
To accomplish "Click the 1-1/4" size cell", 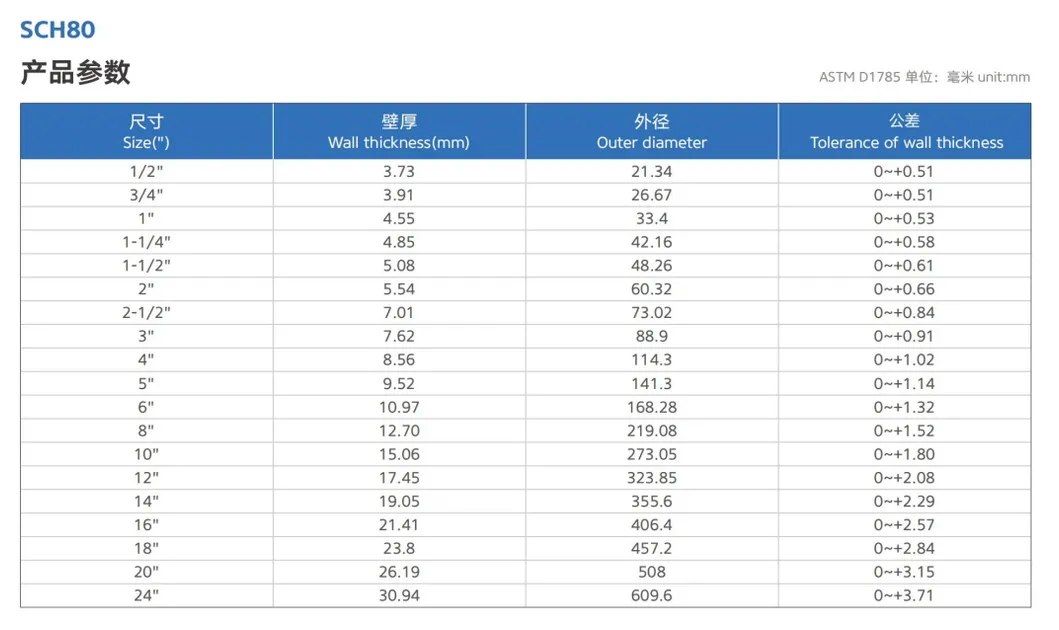I will tap(146, 242).
